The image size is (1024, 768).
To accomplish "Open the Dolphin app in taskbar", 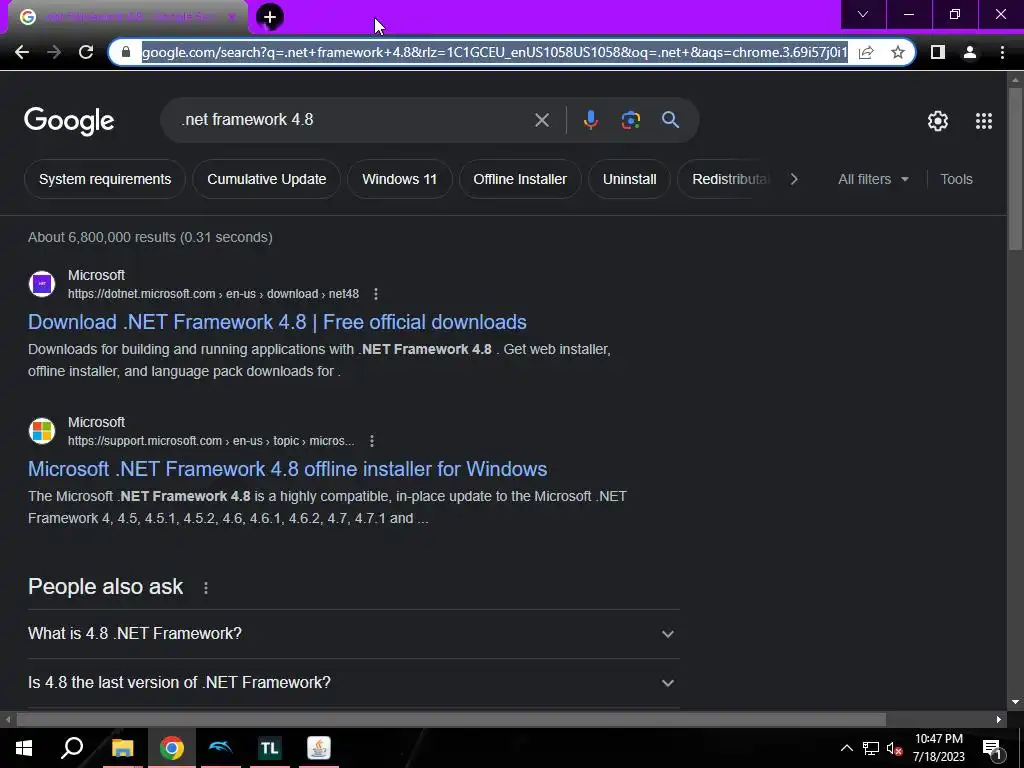I will pyautogui.click(x=221, y=748).
